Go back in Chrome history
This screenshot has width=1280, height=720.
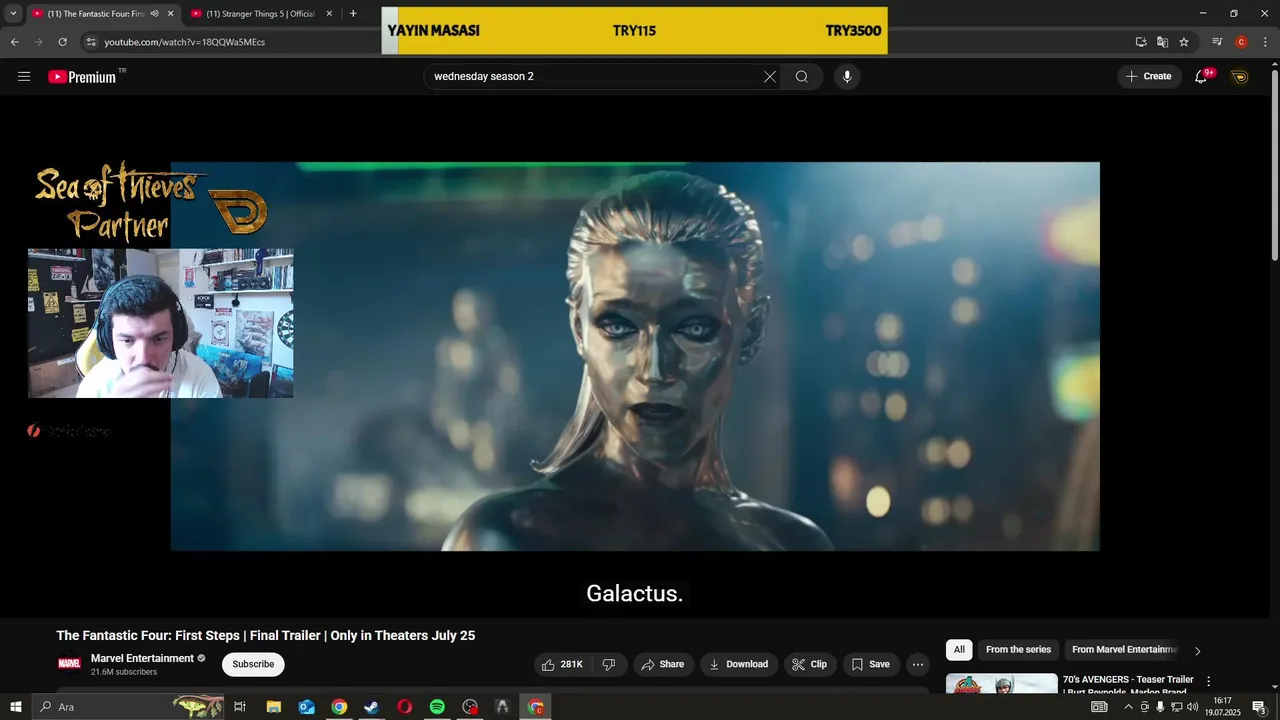pos(14,42)
